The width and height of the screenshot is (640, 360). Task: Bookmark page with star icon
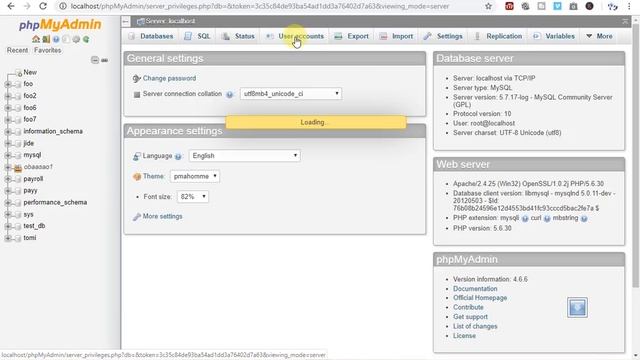pyautogui.click(x=489, y=7)
